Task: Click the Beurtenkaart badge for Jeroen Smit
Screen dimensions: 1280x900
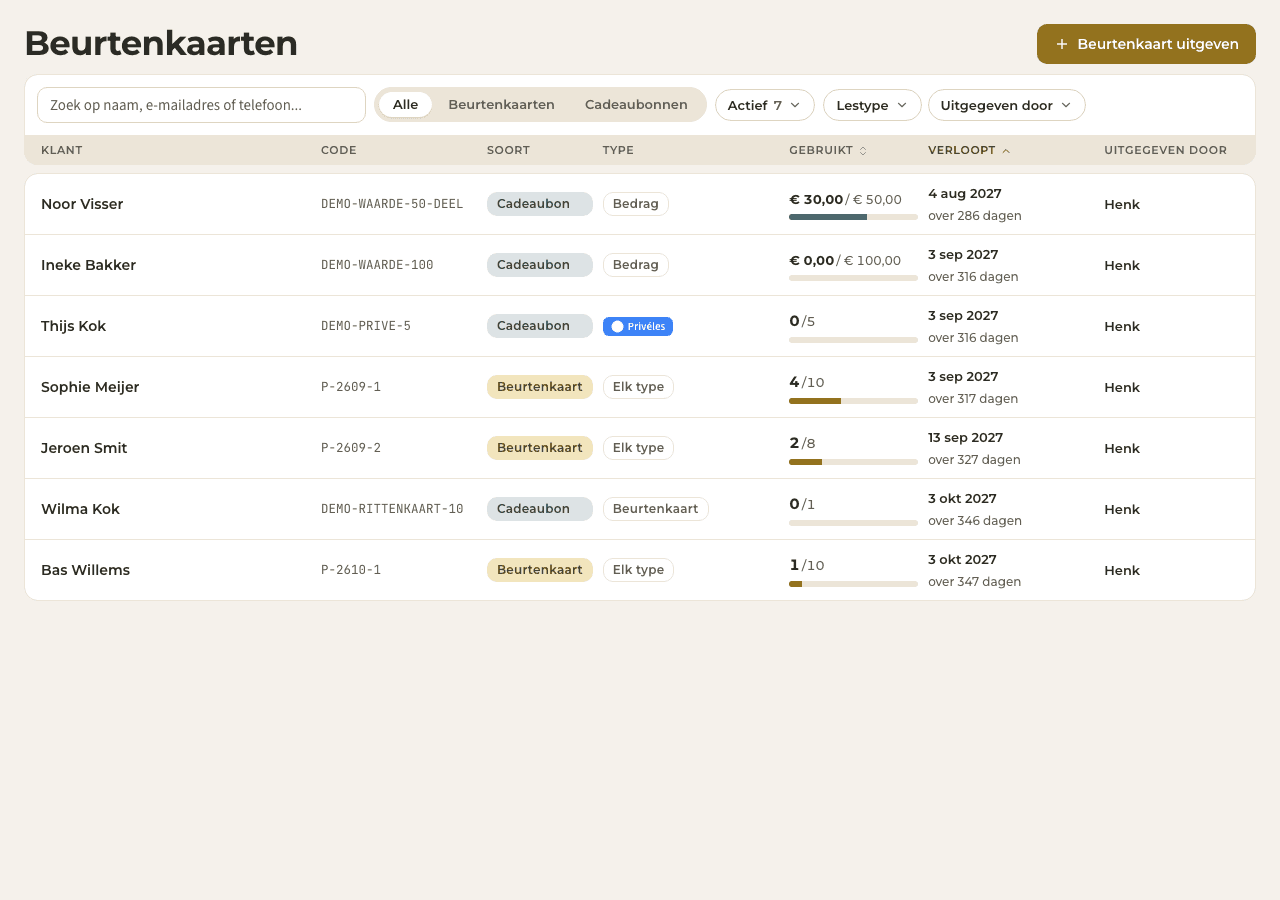Action: point(540,448)
